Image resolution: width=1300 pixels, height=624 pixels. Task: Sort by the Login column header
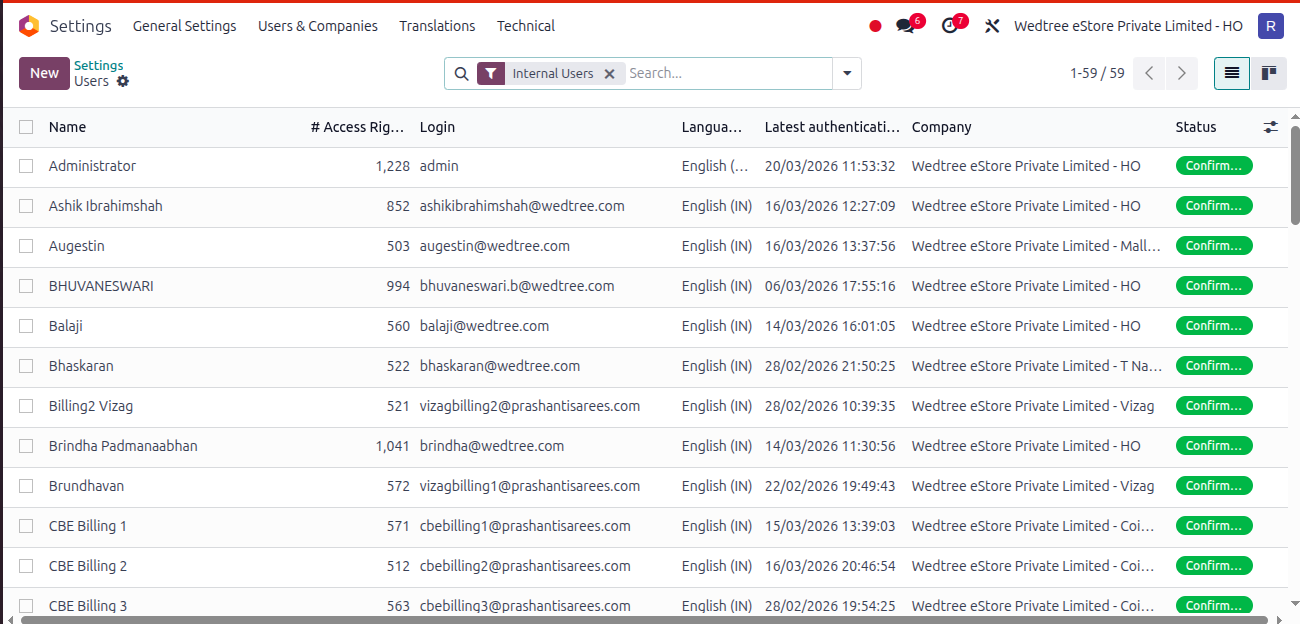(437, 127)
